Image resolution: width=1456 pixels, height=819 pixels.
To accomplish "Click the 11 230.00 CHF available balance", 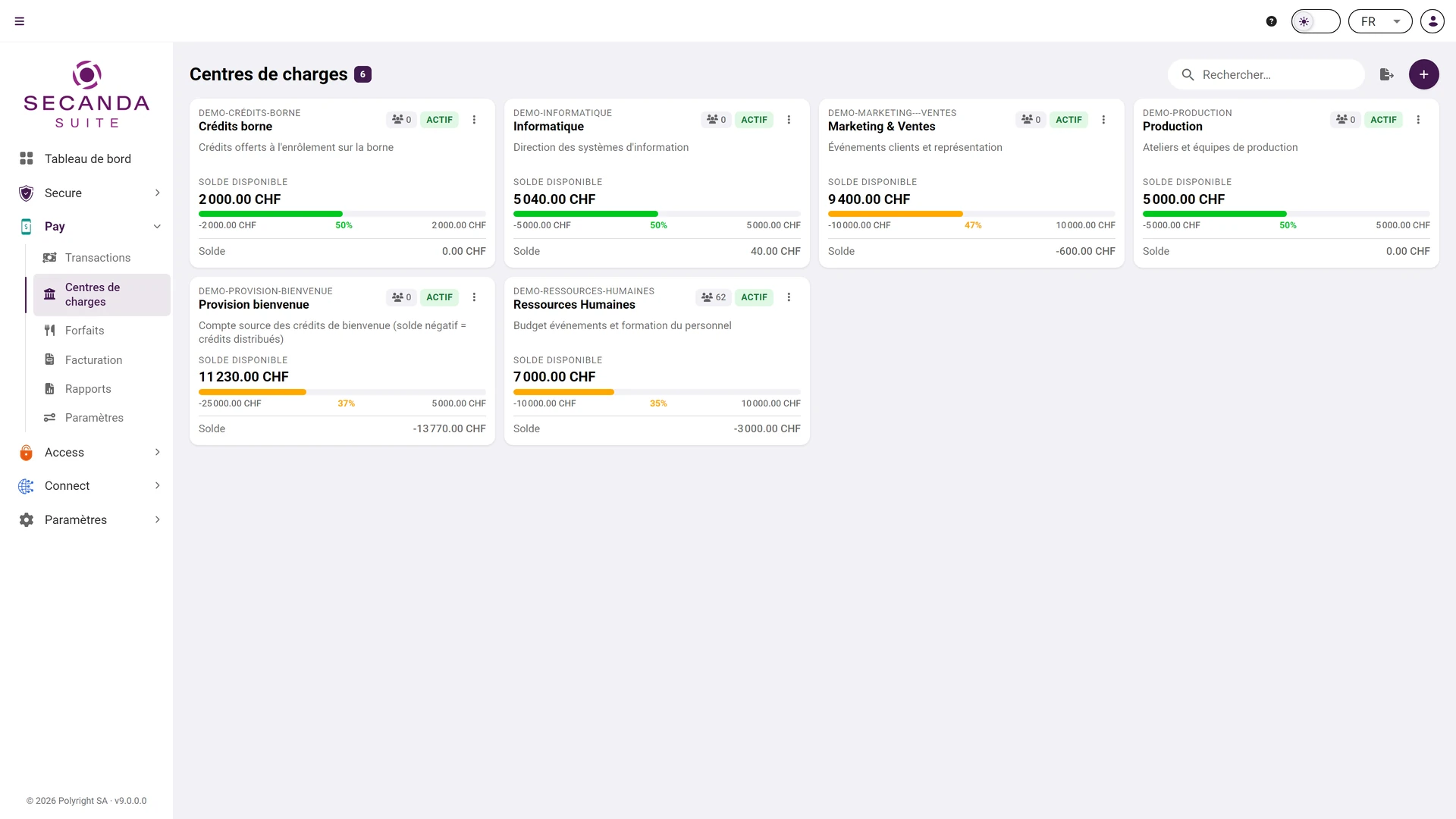I will [243, 377].
